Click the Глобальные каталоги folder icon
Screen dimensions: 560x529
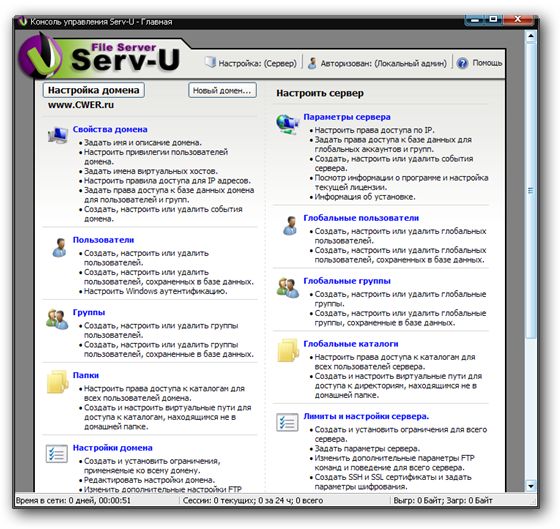pos(288,350)
